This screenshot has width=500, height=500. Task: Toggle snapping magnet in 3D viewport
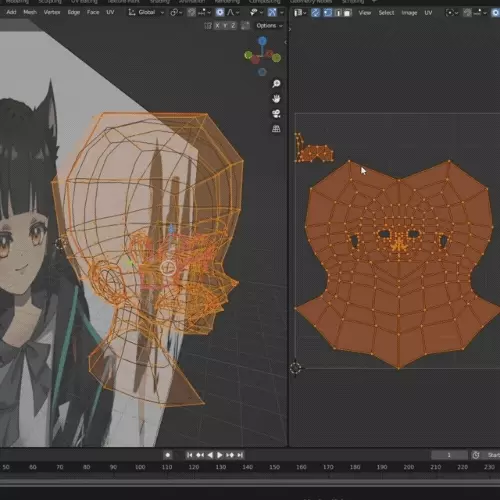click(x=191, y=13)
